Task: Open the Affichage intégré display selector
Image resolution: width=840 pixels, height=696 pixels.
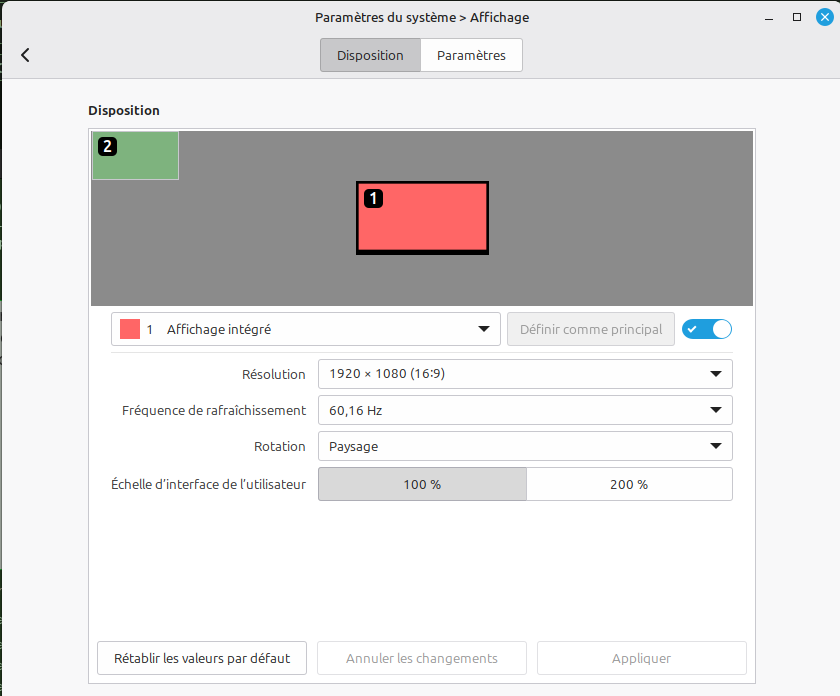Action: click(306, 329)
